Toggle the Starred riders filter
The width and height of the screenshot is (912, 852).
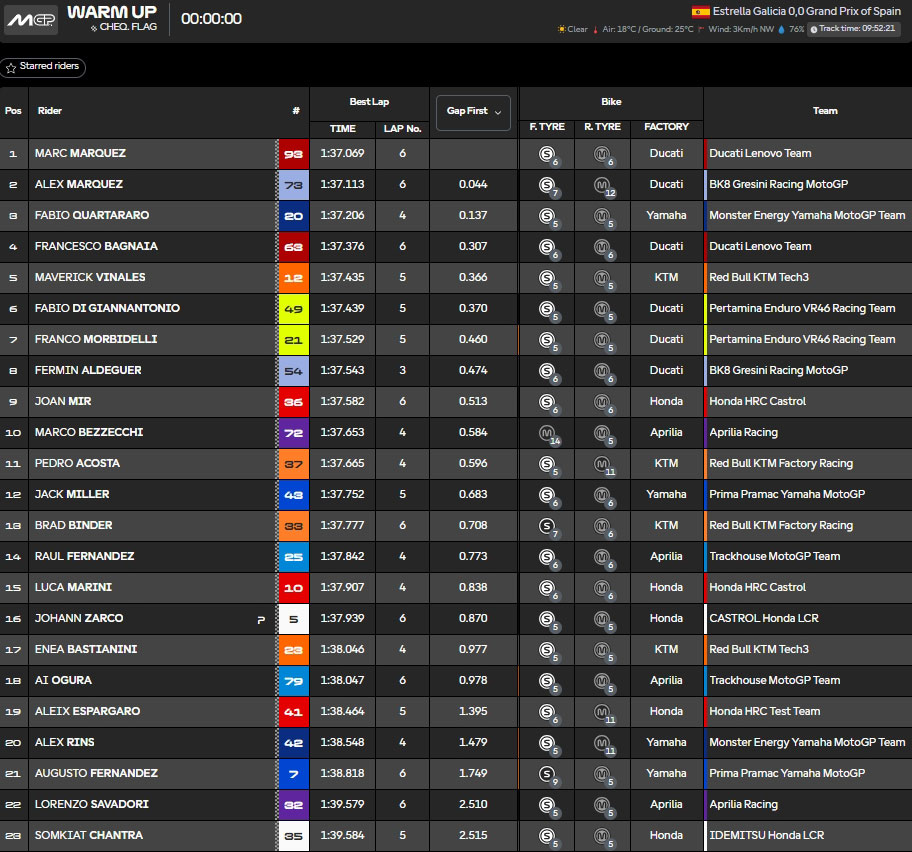pyautogui.click(x=44, y=68)
